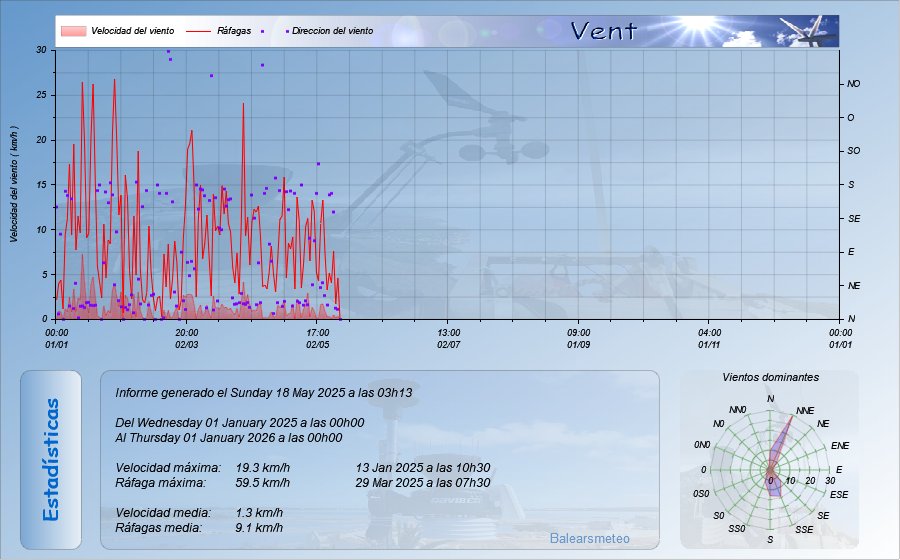
Task: Click the y-axis value 20
Action: tap(41, 140)
